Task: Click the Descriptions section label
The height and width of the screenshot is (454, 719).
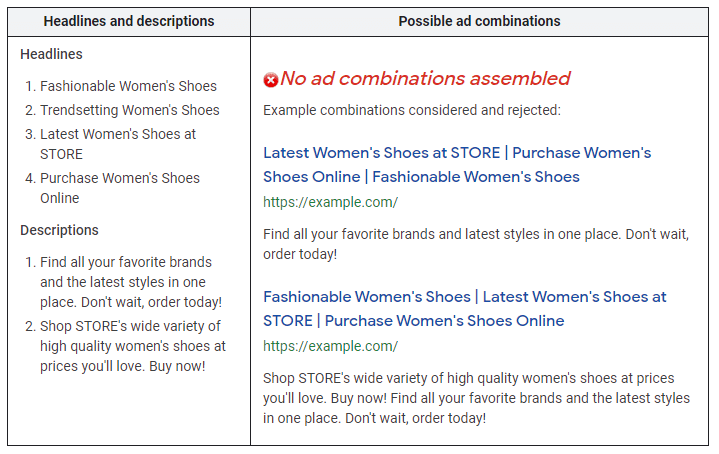Action: [59, 230]
